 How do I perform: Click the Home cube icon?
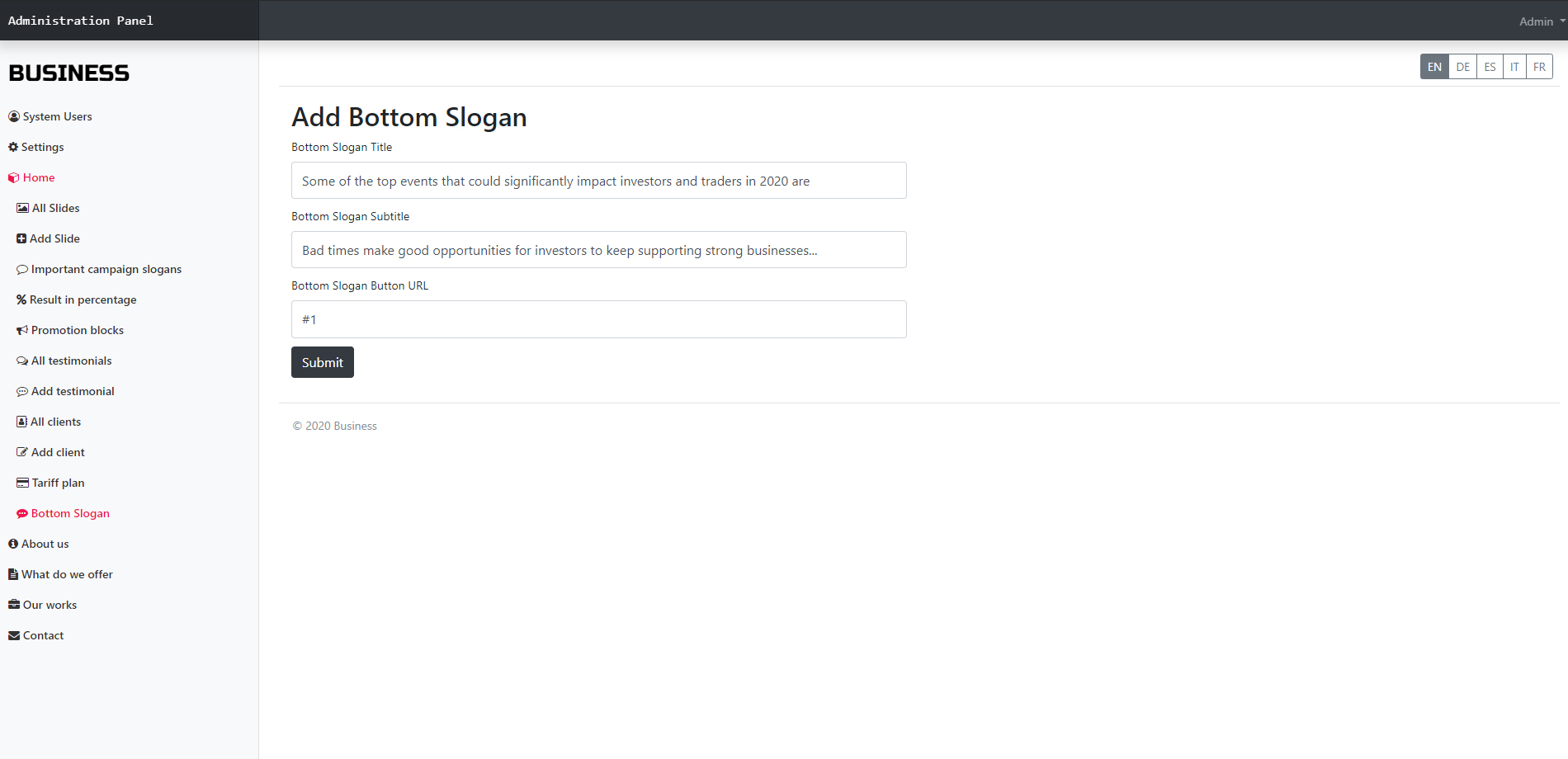(x=14, y=177)
